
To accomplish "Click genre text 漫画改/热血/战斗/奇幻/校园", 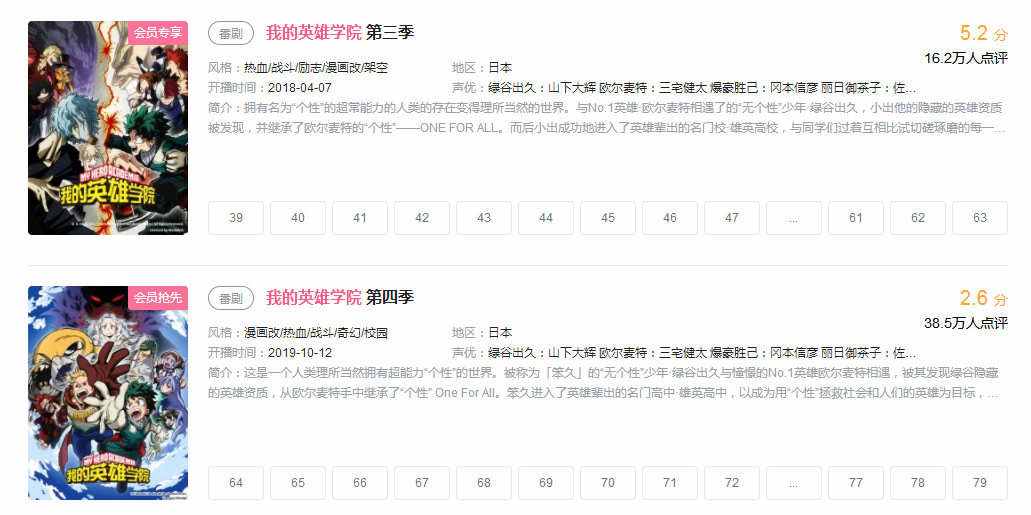I will point(316,333).
